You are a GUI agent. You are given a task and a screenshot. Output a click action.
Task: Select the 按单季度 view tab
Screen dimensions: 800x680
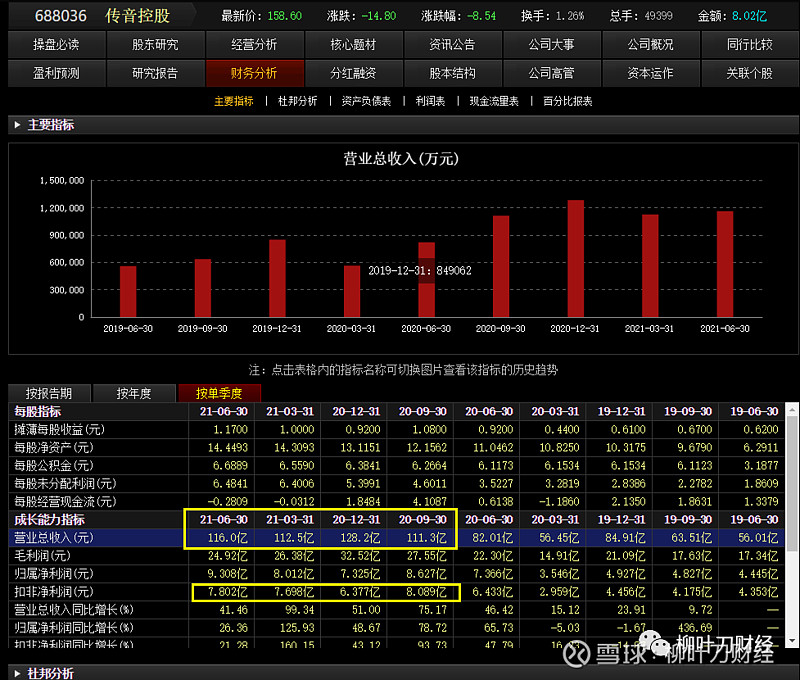click(x=219, y=393)
